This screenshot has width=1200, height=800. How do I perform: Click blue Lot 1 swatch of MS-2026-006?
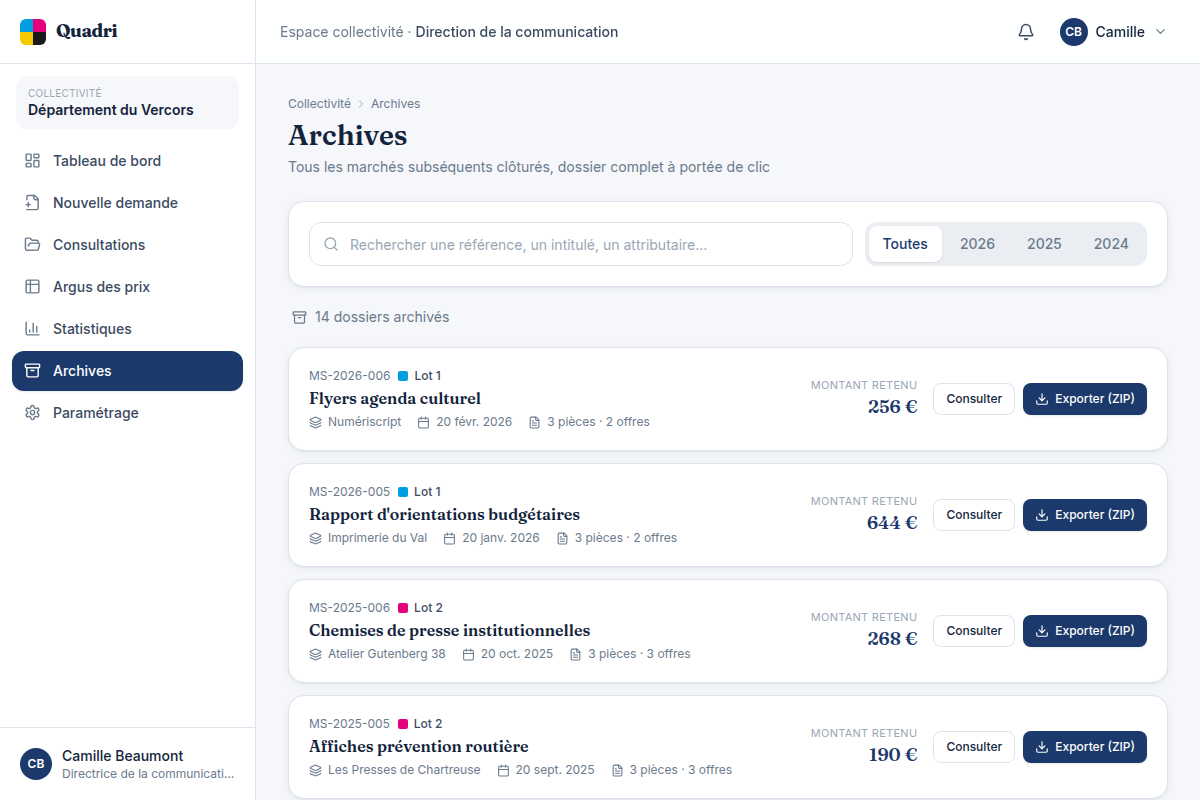pyautogui.click(x=403, y=376)
